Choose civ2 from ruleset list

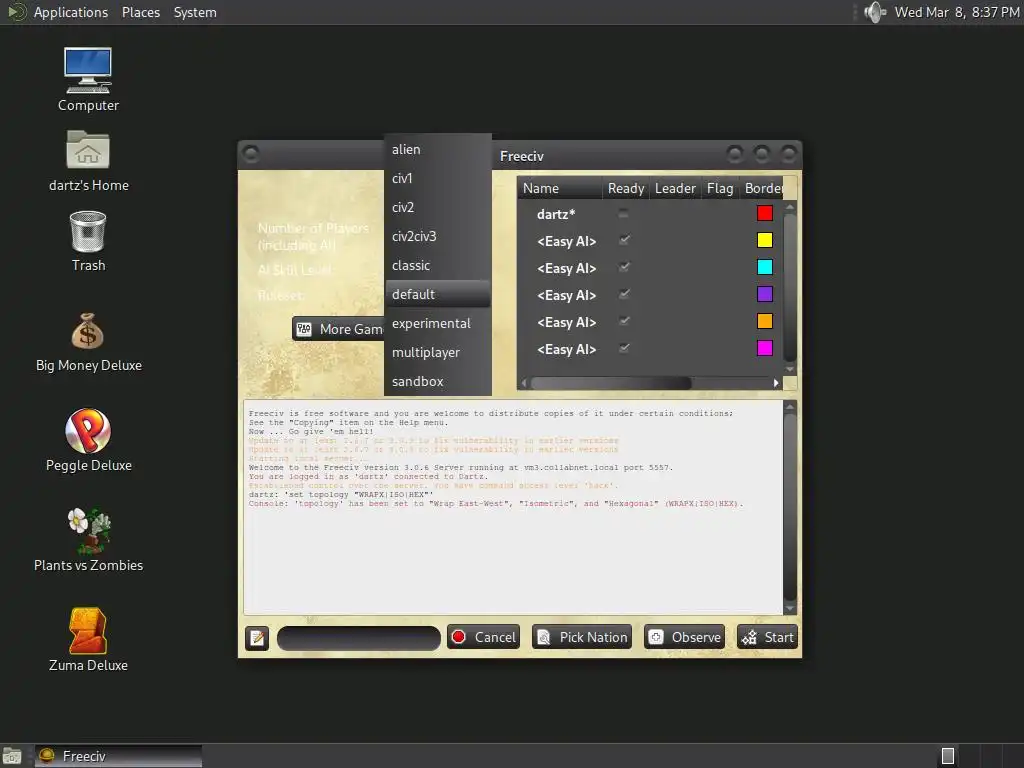pos(438,207)
